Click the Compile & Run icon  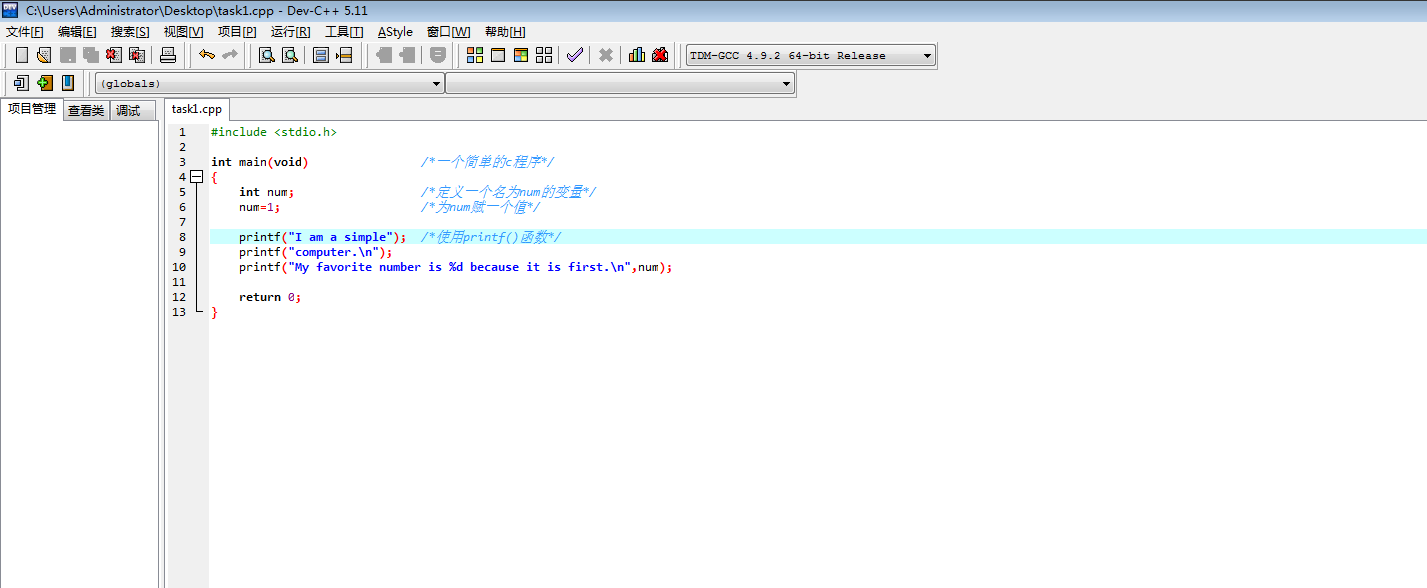521,55
